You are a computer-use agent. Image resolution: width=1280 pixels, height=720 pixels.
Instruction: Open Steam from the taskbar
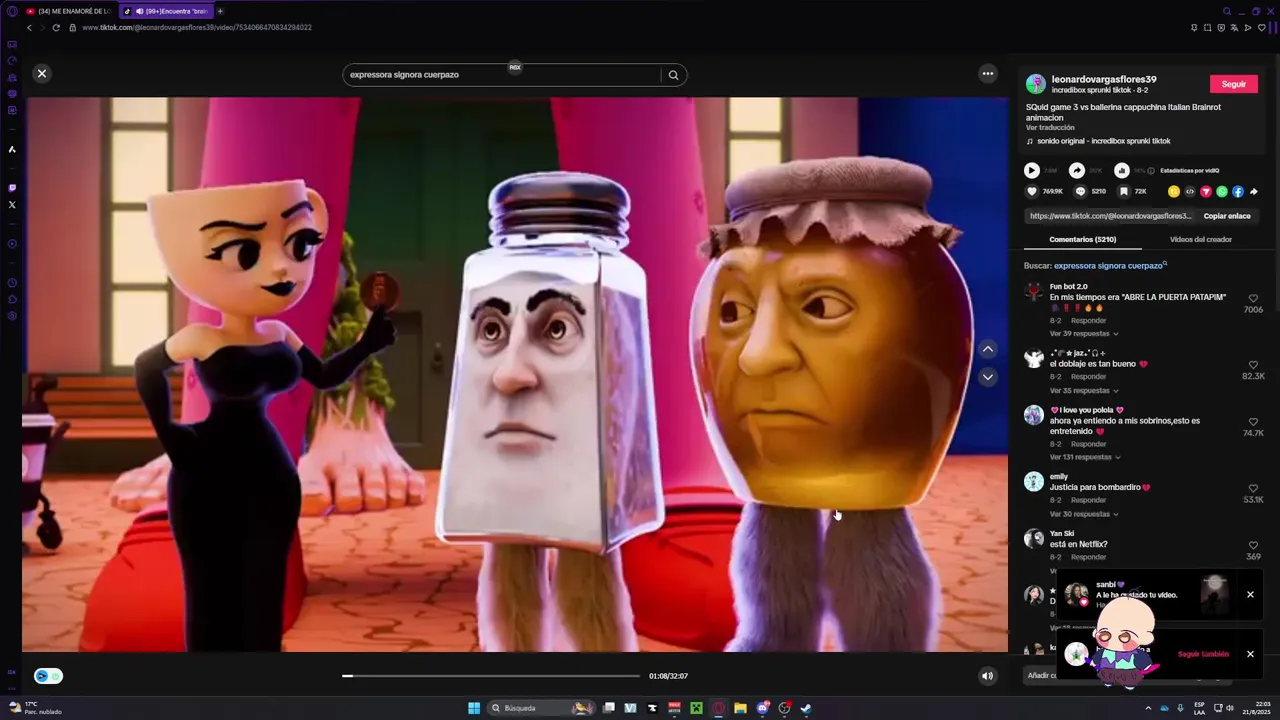(806, 708)
